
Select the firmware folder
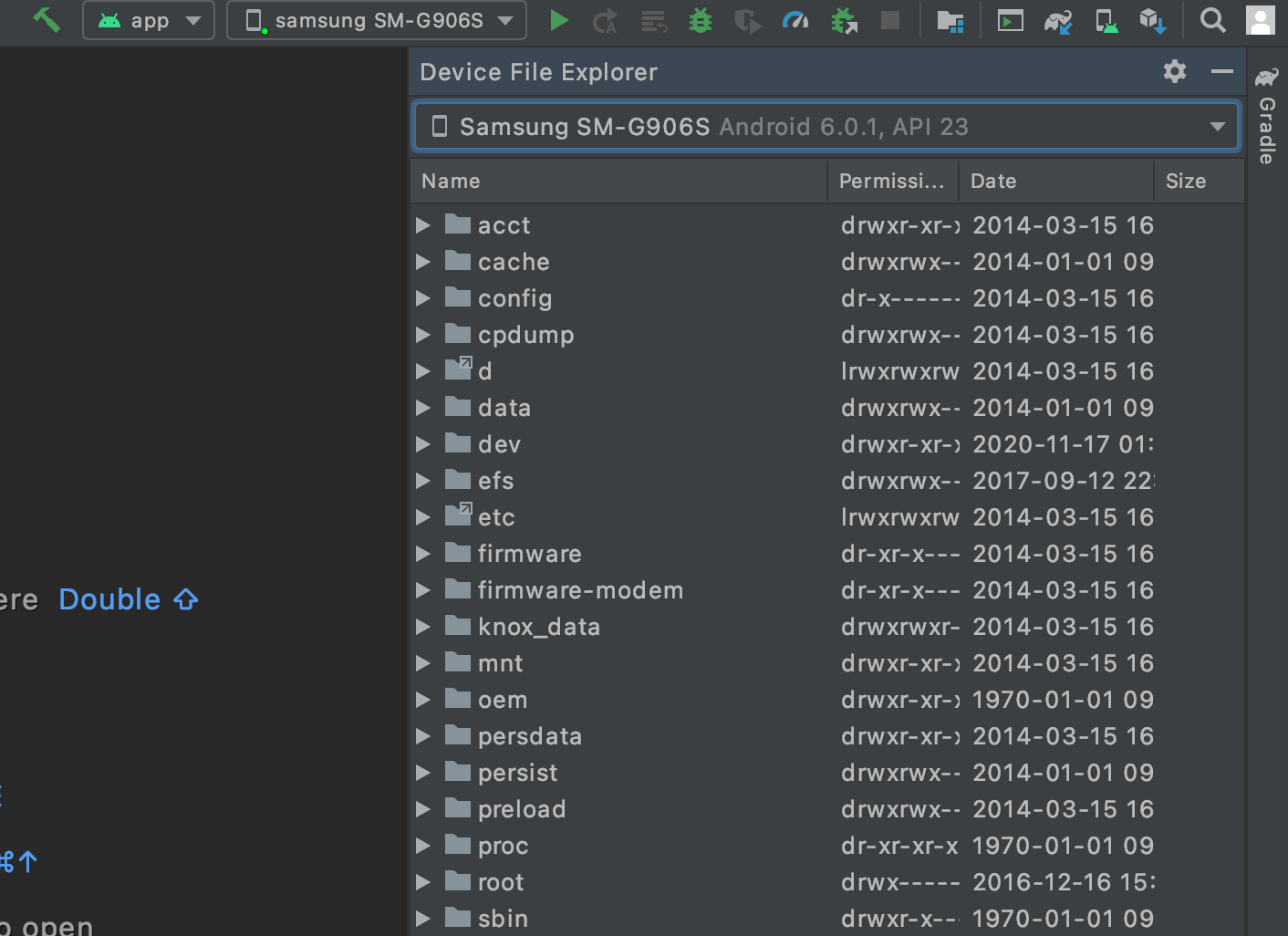tap(826, 554)
